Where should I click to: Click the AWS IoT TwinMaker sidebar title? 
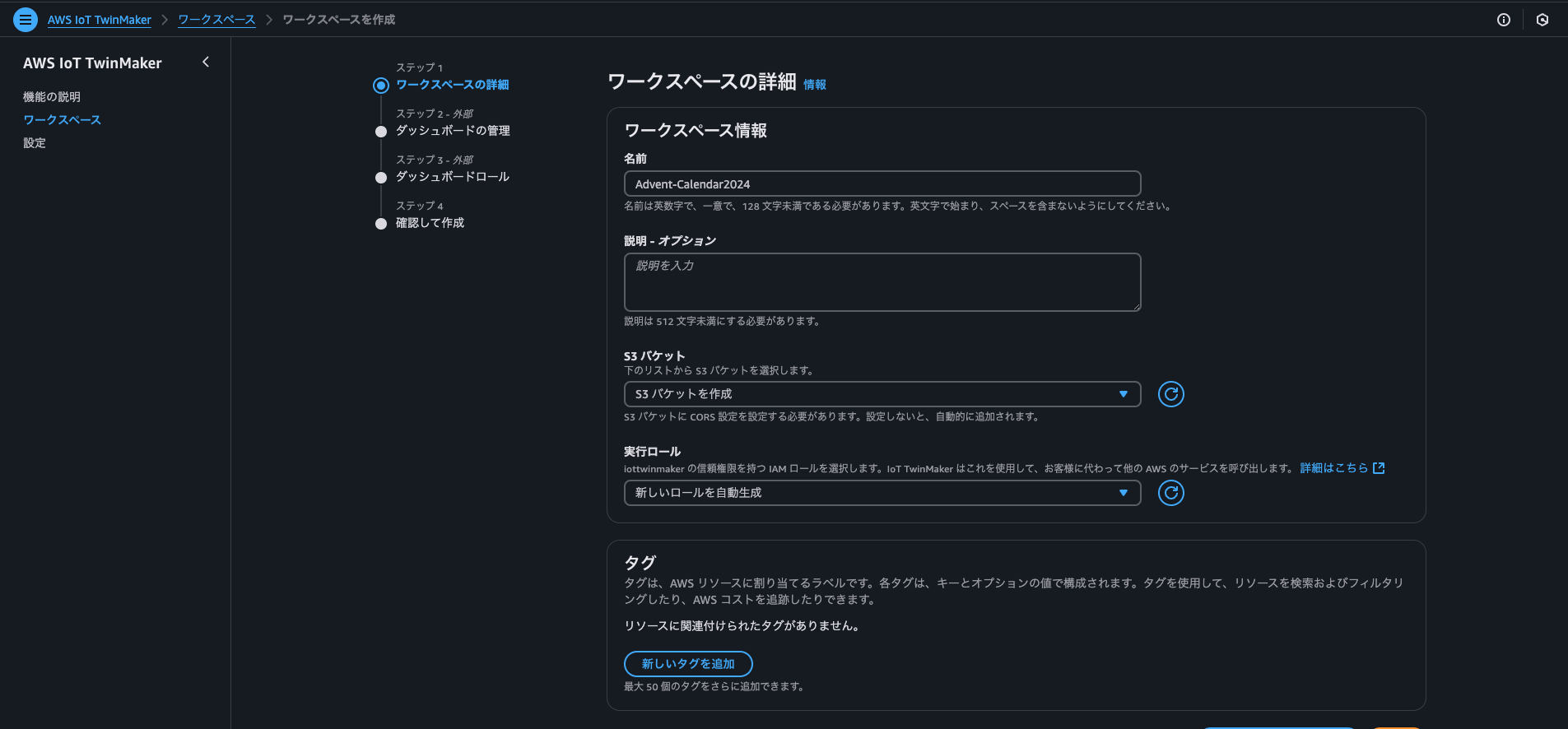point(92,63)
